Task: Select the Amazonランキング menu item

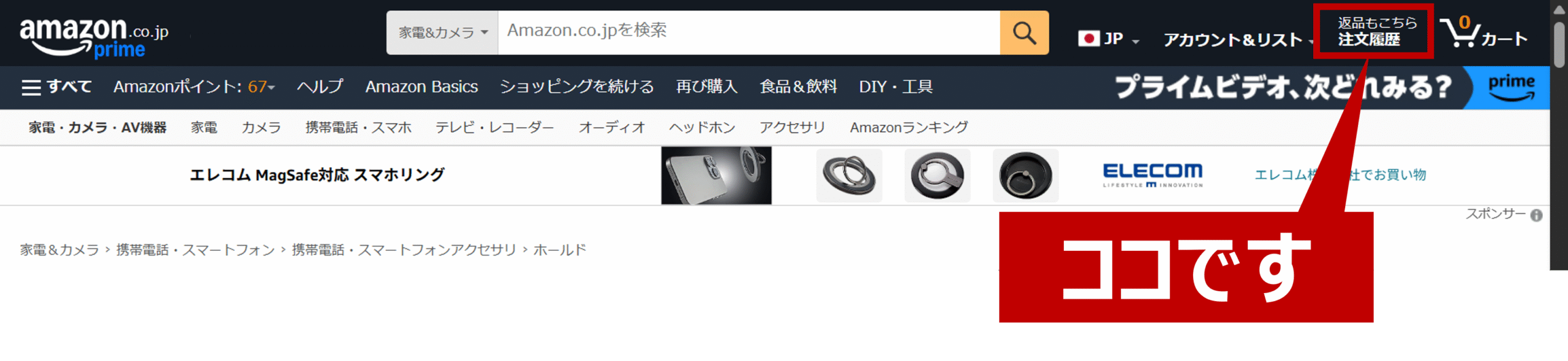Action: click(x=909, y=127)
